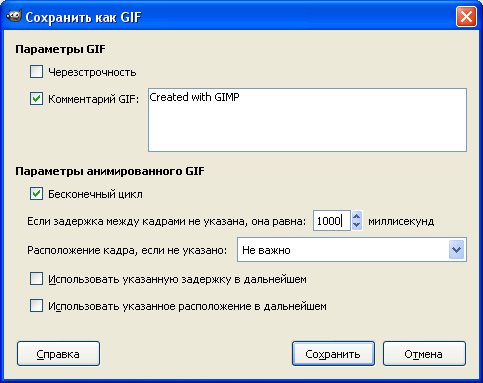The image size is (483, 383).
Task: Click the frame disposal dropdown arrow
Action: coord(456,250)
